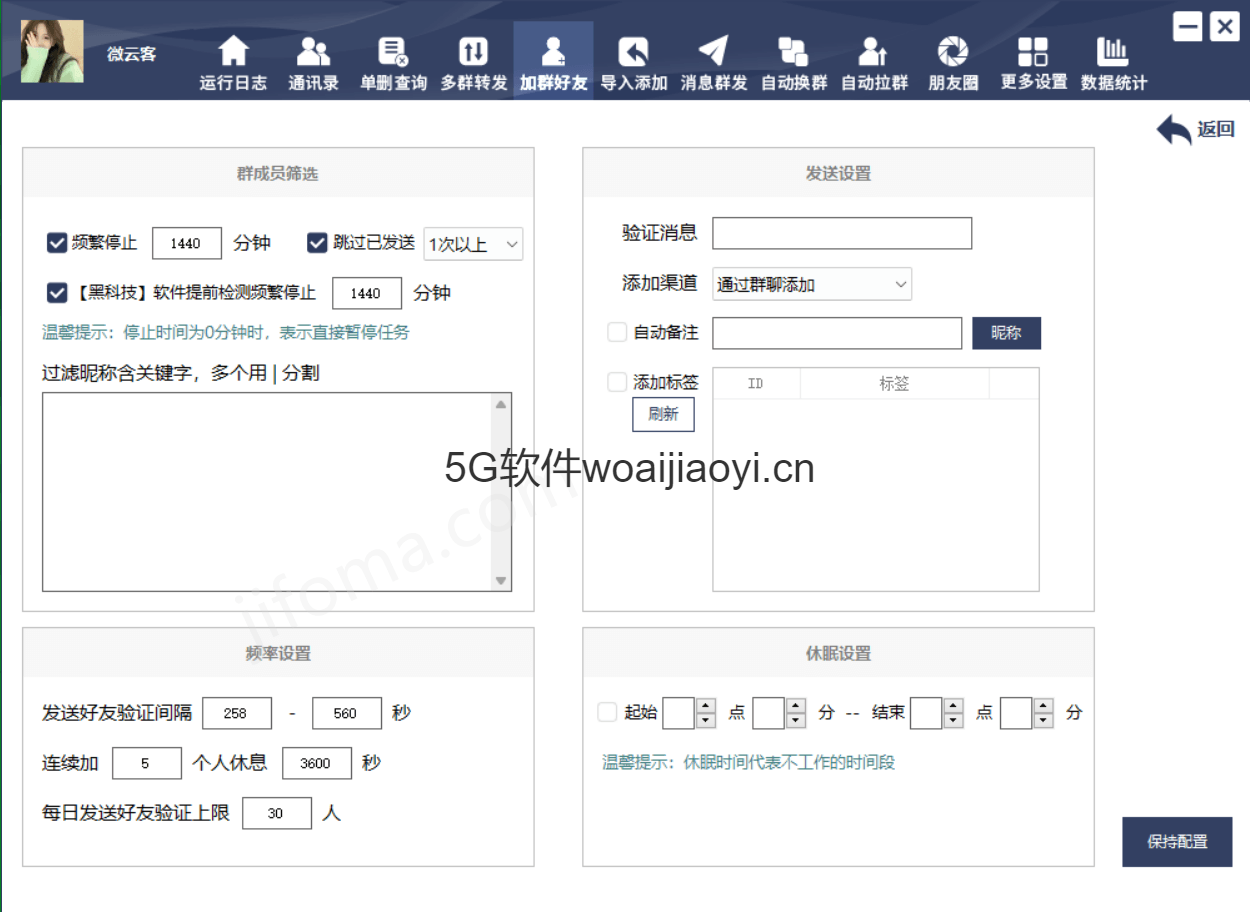Click the minimum interval field 258
1250x912 pixels.
point(237,713)
